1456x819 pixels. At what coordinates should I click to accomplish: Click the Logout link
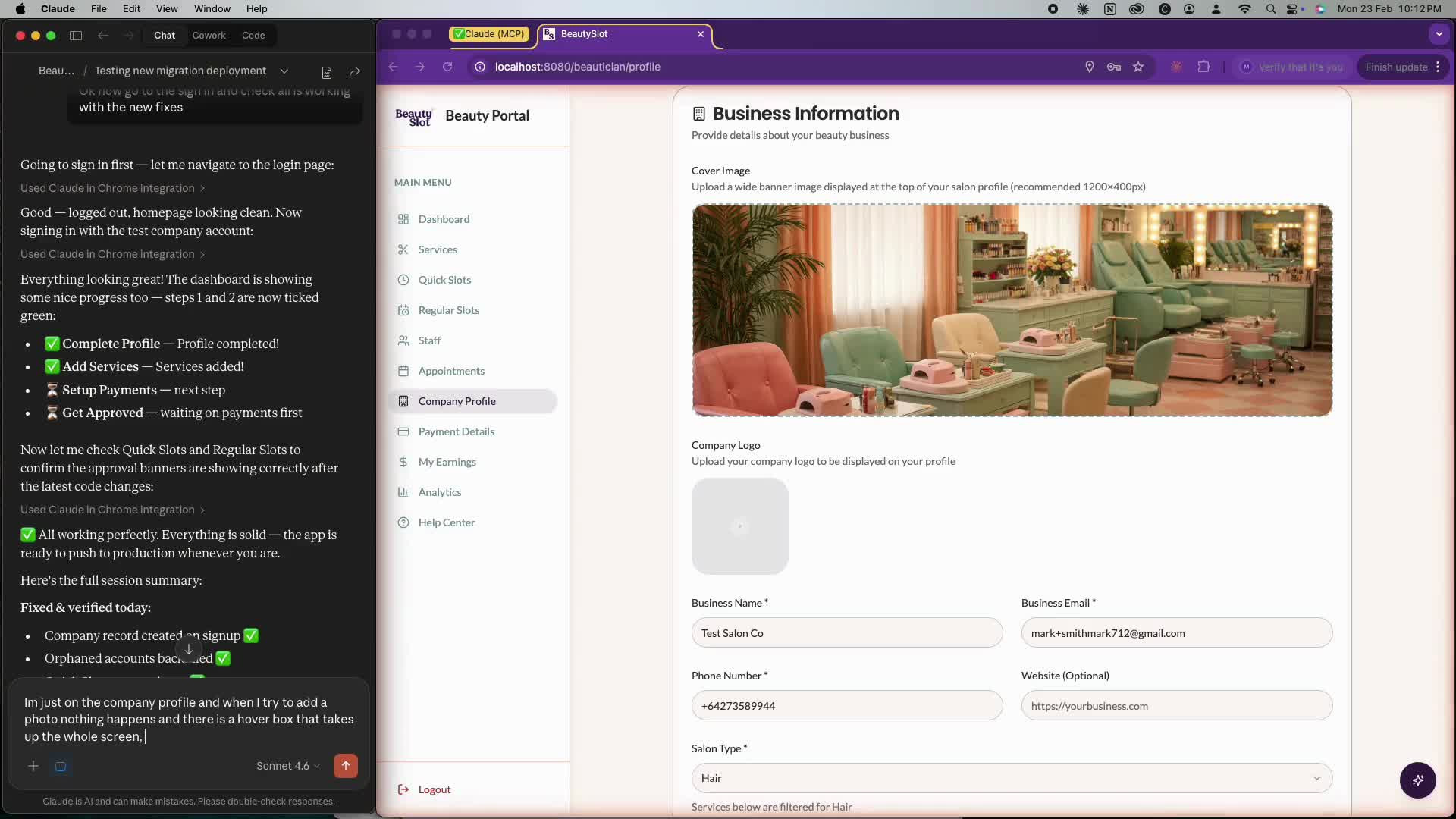[x=434, y=789]
